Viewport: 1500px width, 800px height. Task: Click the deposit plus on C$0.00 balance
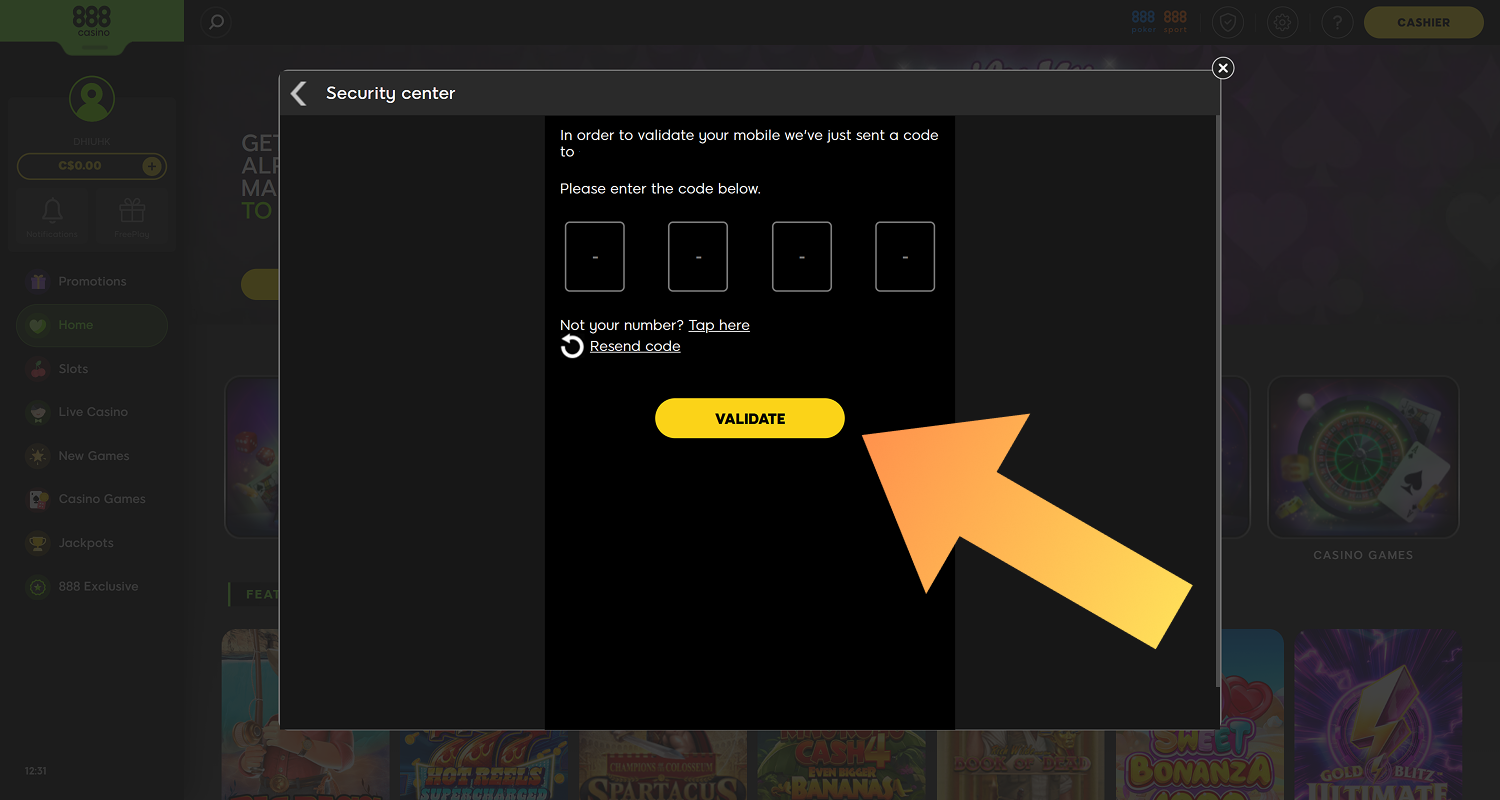point(152,166)
